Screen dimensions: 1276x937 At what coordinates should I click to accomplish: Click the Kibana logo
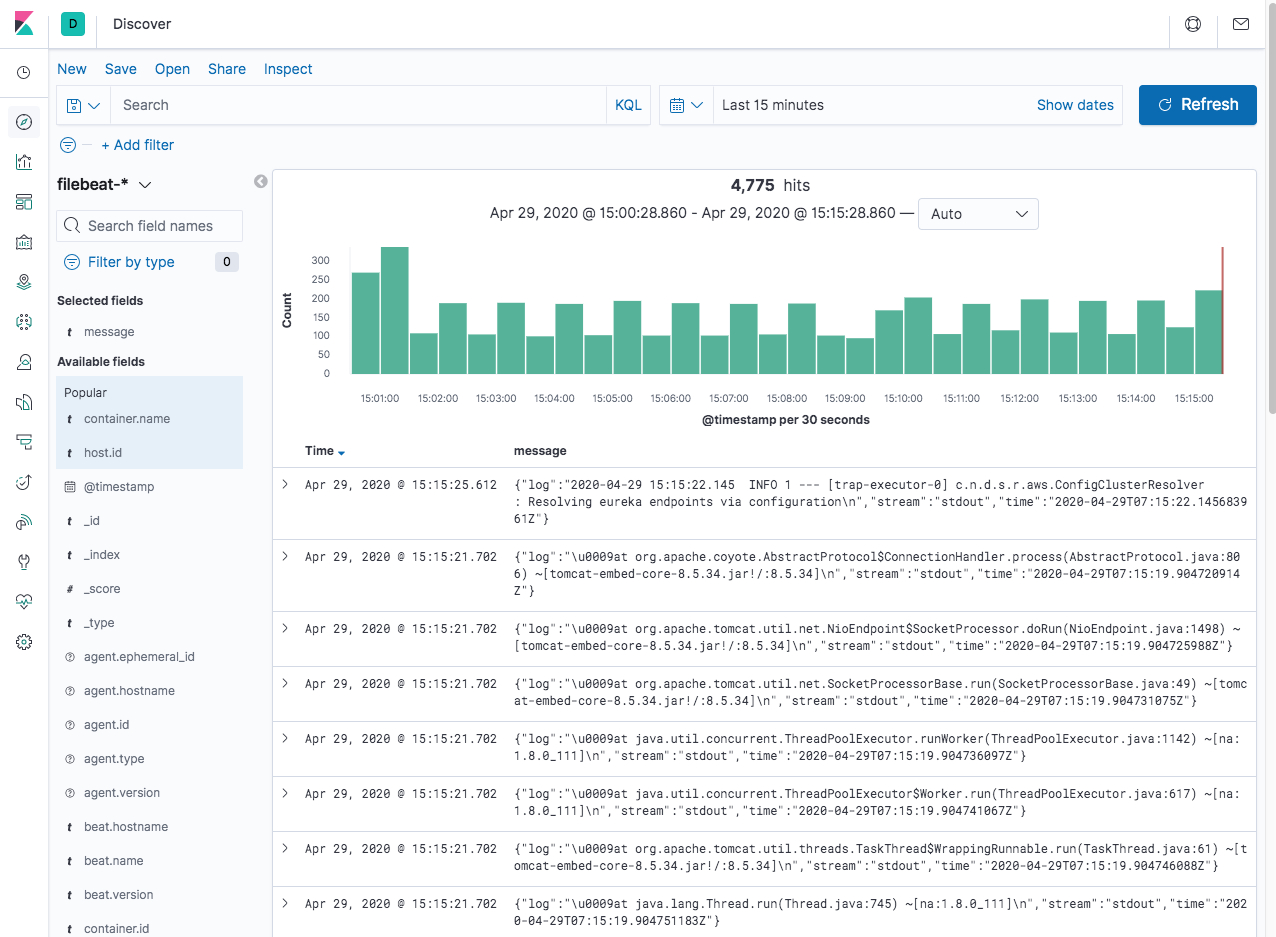pos(24,24)
